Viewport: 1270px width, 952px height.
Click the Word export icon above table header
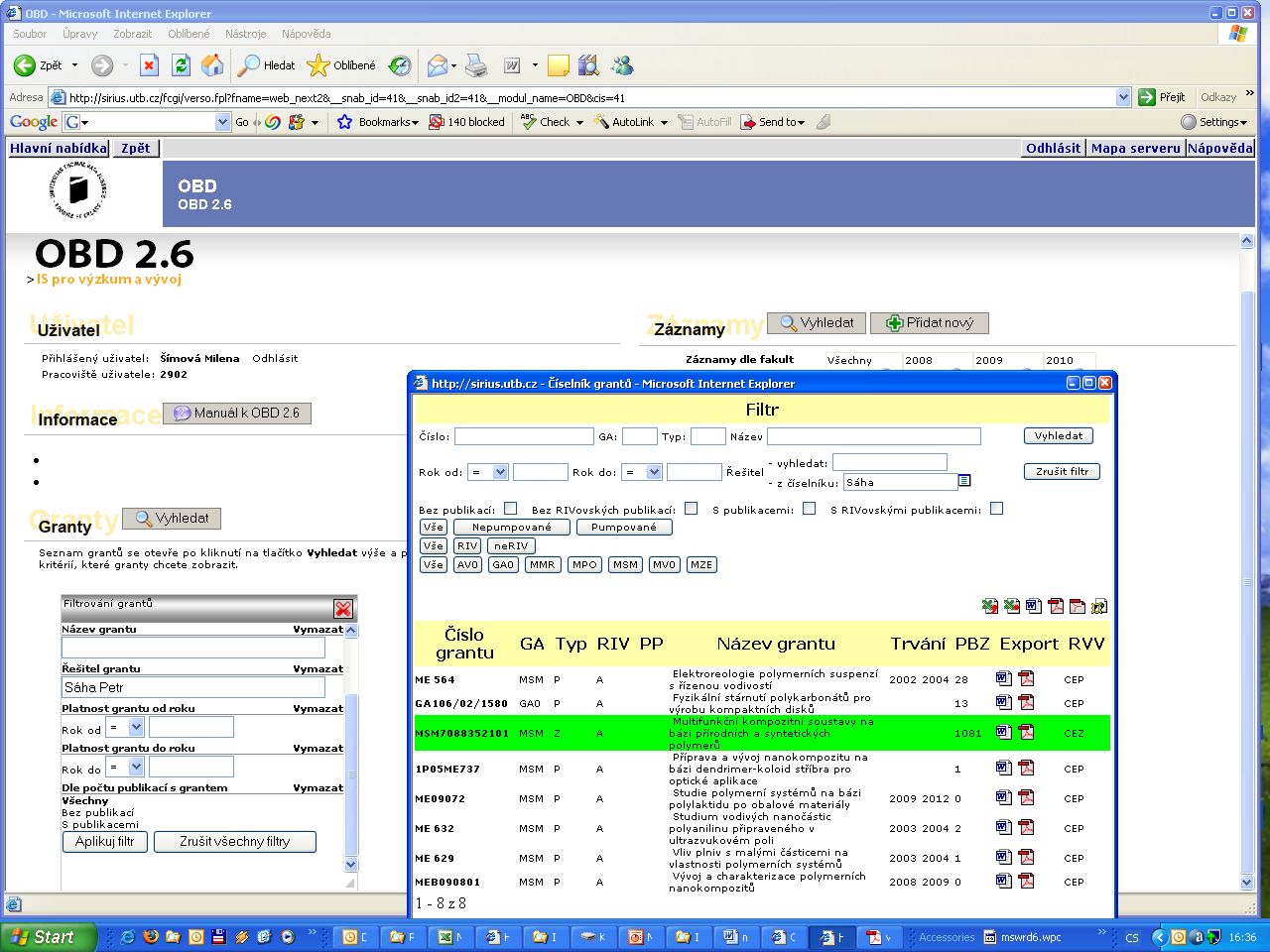[1034, 606]
